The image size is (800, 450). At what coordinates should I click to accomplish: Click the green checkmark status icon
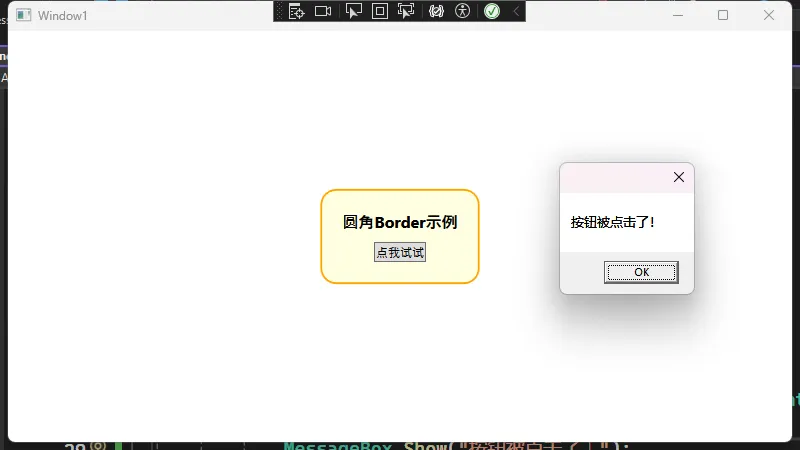coord(492,11)
